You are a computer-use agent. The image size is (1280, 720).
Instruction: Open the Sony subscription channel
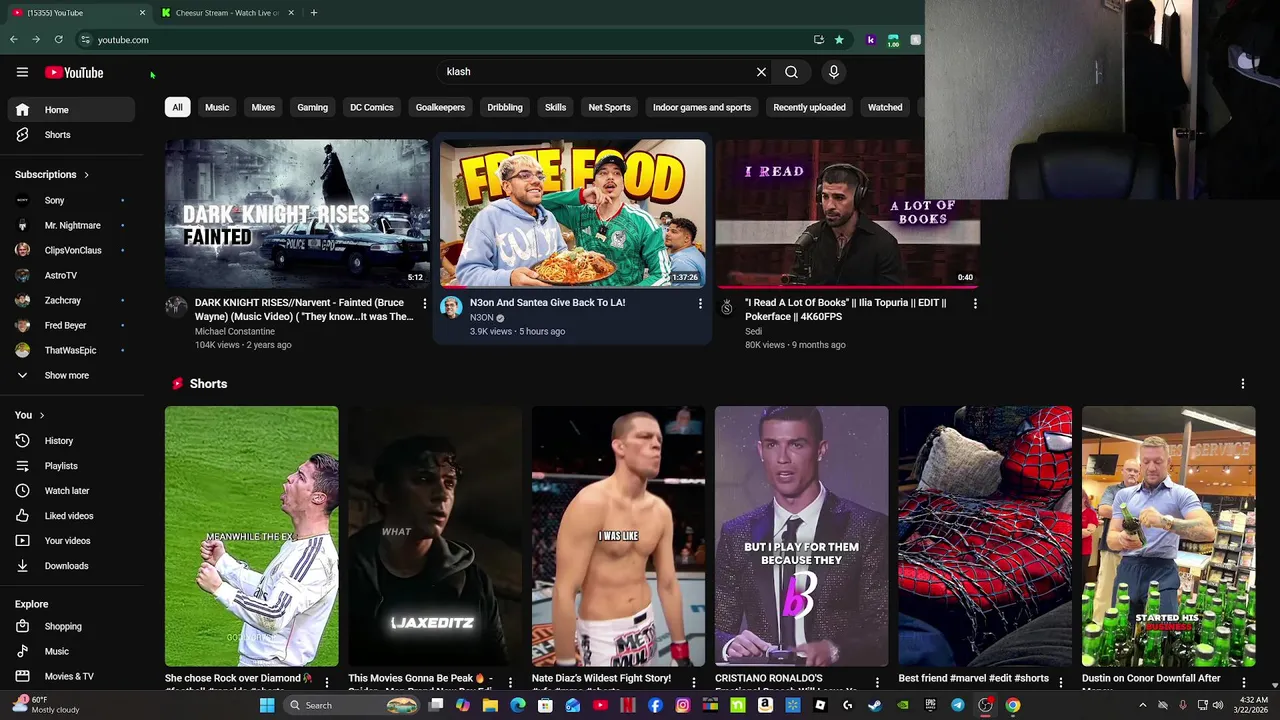pyautogui.click(x=70, y=200)
